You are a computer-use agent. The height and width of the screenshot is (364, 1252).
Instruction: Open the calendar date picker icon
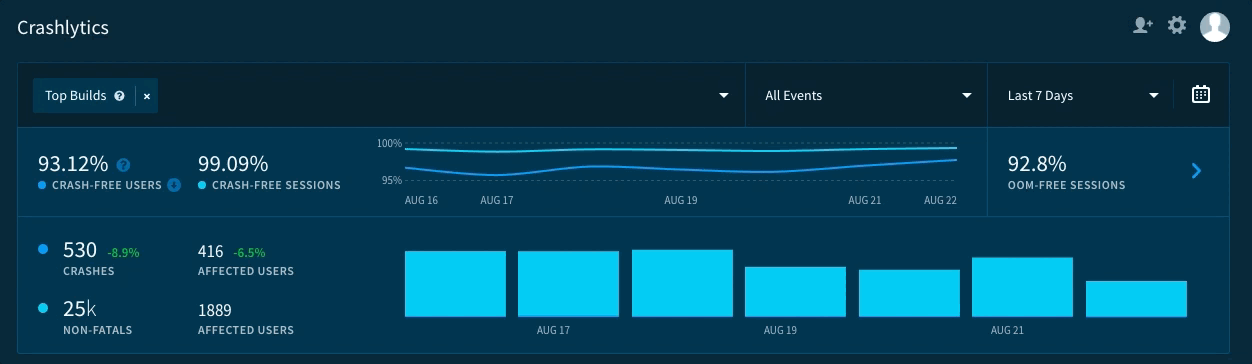coord(1201,95)
